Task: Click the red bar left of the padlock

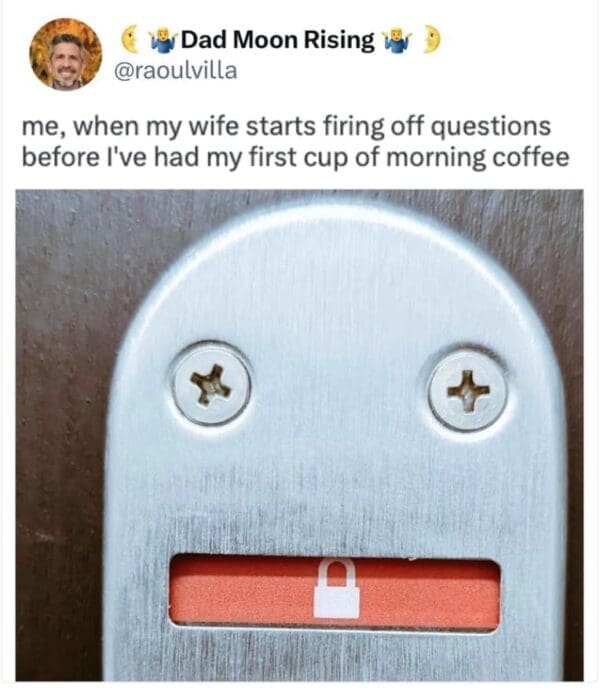Action: click(x=242, y=590)
